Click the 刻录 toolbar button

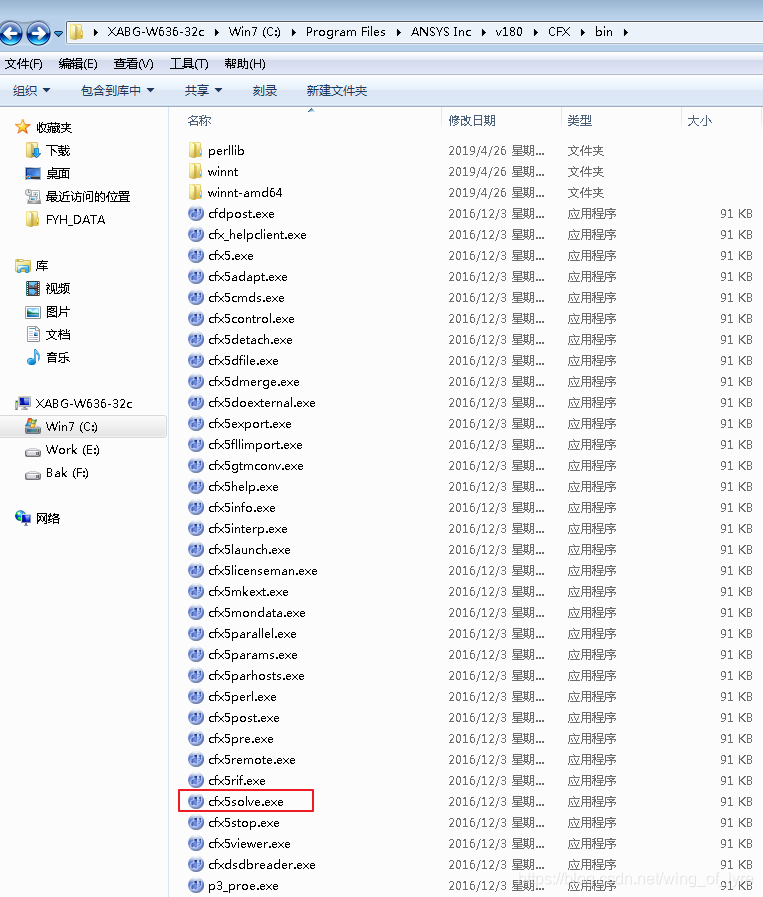[265, 90]
